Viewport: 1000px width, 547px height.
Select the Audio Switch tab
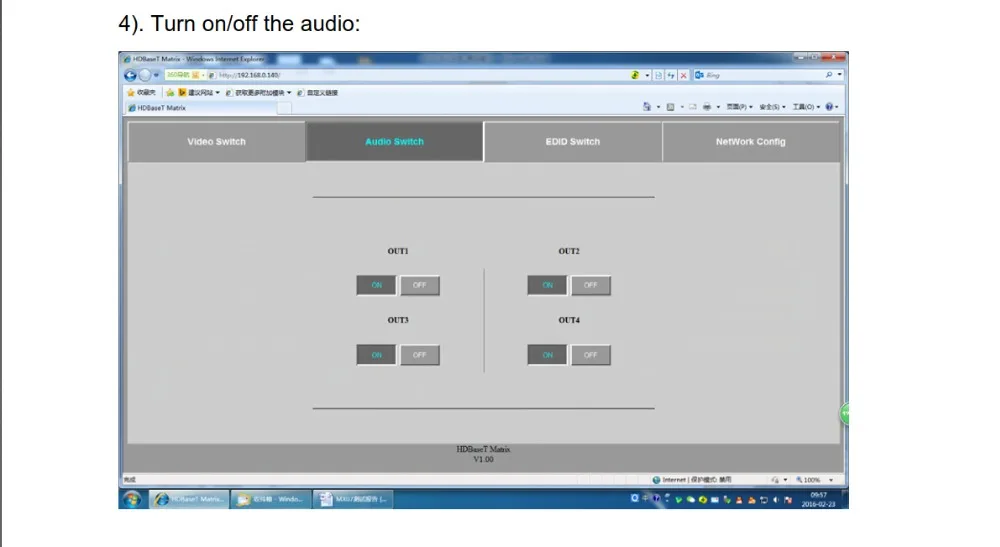(x=394, y=142)
